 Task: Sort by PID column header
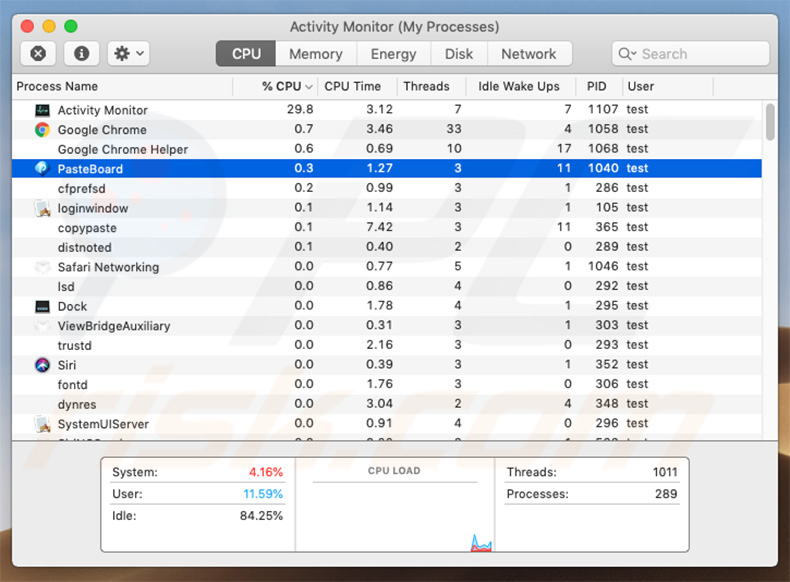coord(597,86)
